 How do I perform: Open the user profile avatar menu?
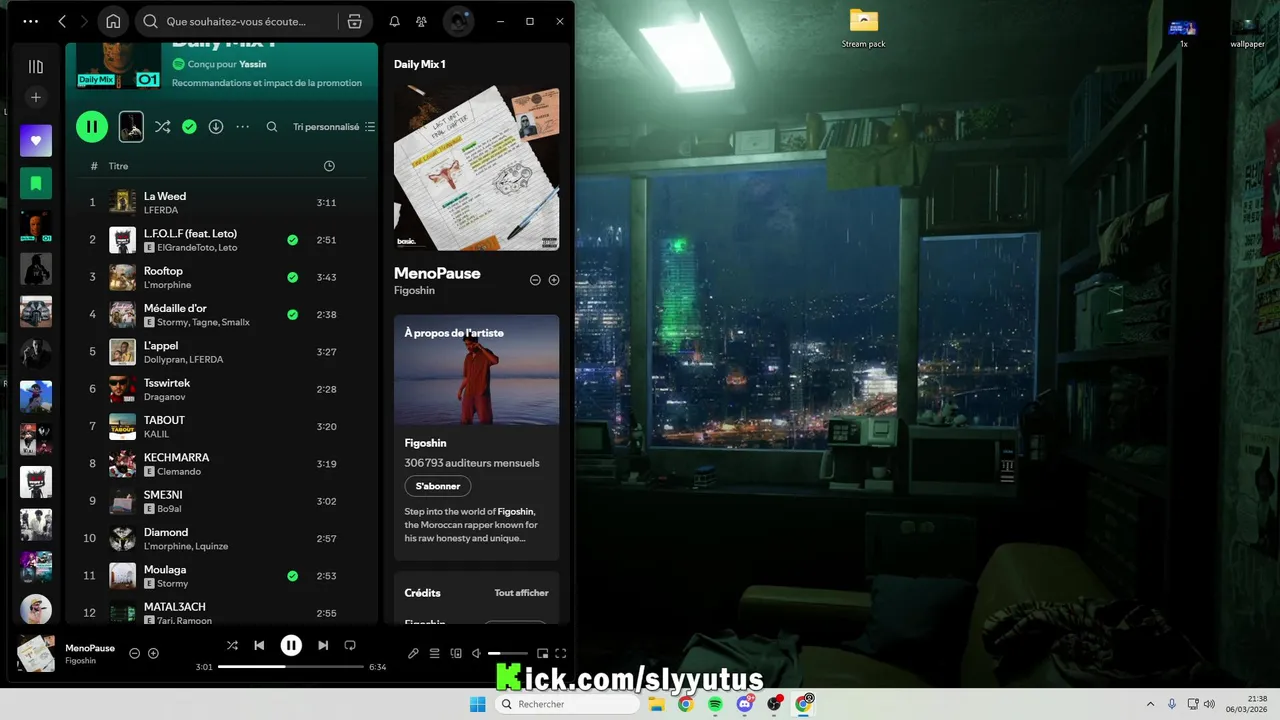pos(458,21)
